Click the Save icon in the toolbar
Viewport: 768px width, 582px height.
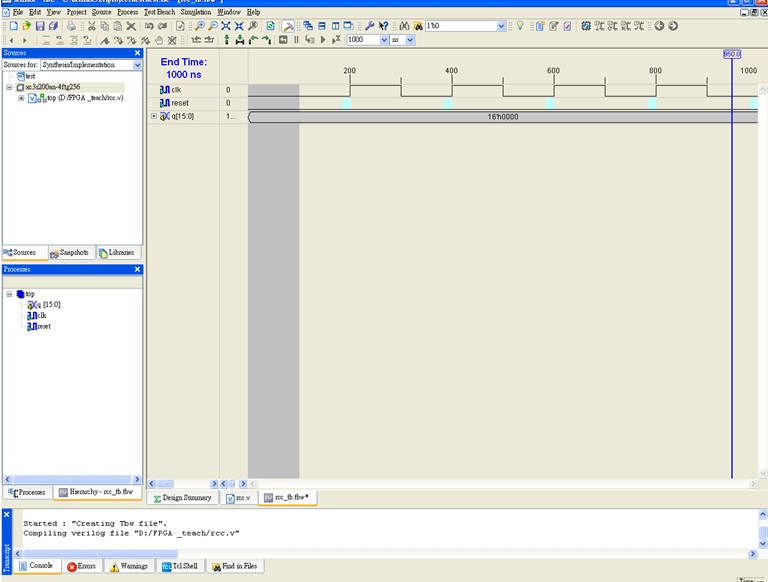[x=40, y=26]
